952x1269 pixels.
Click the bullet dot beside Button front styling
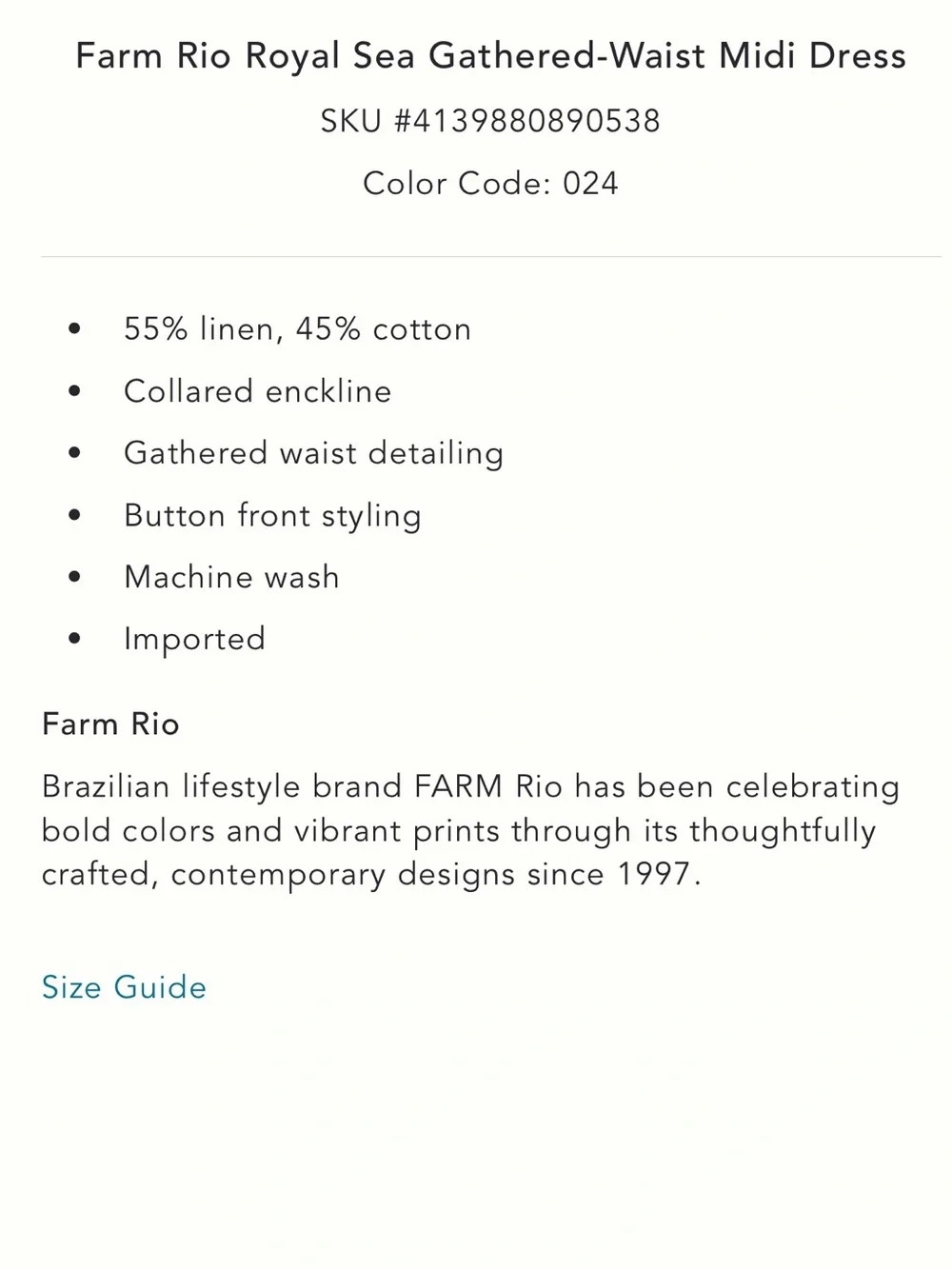point(75,514)
